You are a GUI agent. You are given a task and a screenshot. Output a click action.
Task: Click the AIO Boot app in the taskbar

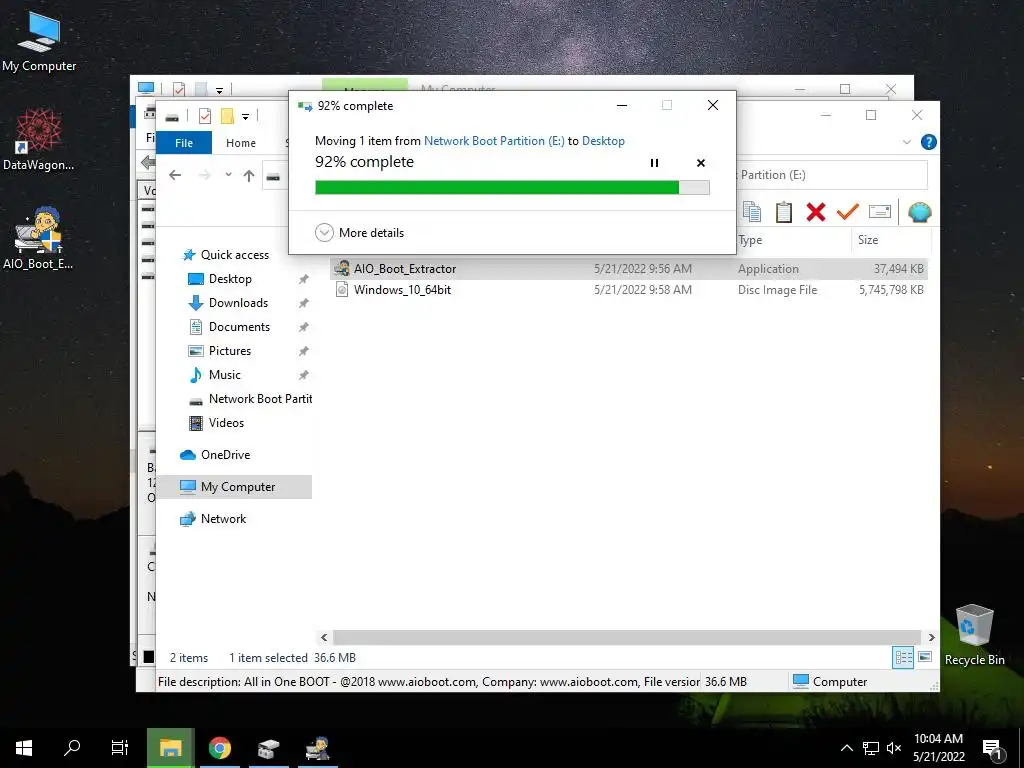[317, 748]
